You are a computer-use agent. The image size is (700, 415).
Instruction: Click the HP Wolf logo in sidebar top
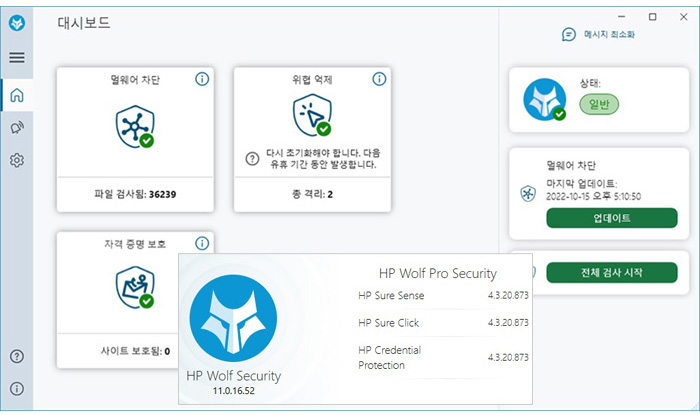tap(17, 23)
